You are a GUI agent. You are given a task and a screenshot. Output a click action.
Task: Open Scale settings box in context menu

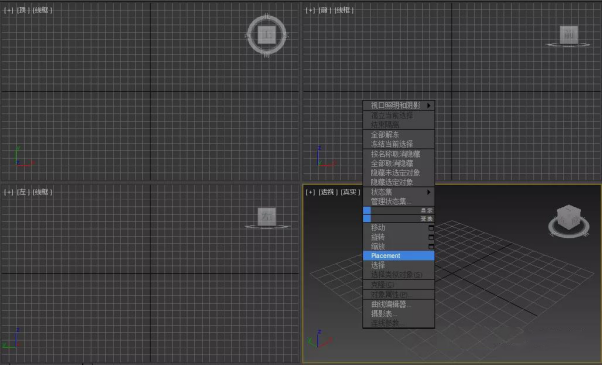431,246
